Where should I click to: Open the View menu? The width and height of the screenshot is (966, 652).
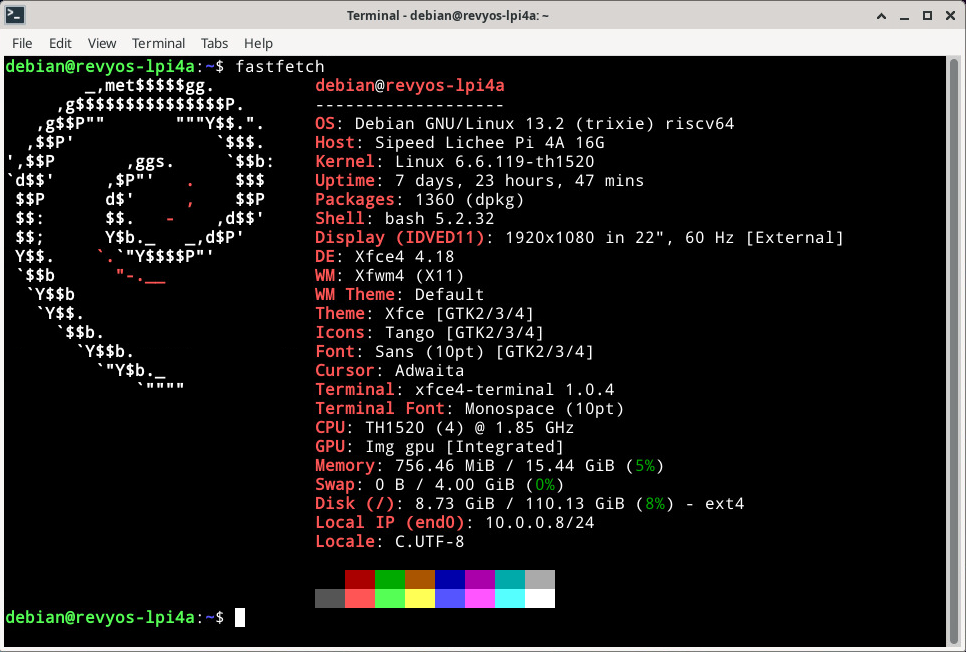(101, 43)
